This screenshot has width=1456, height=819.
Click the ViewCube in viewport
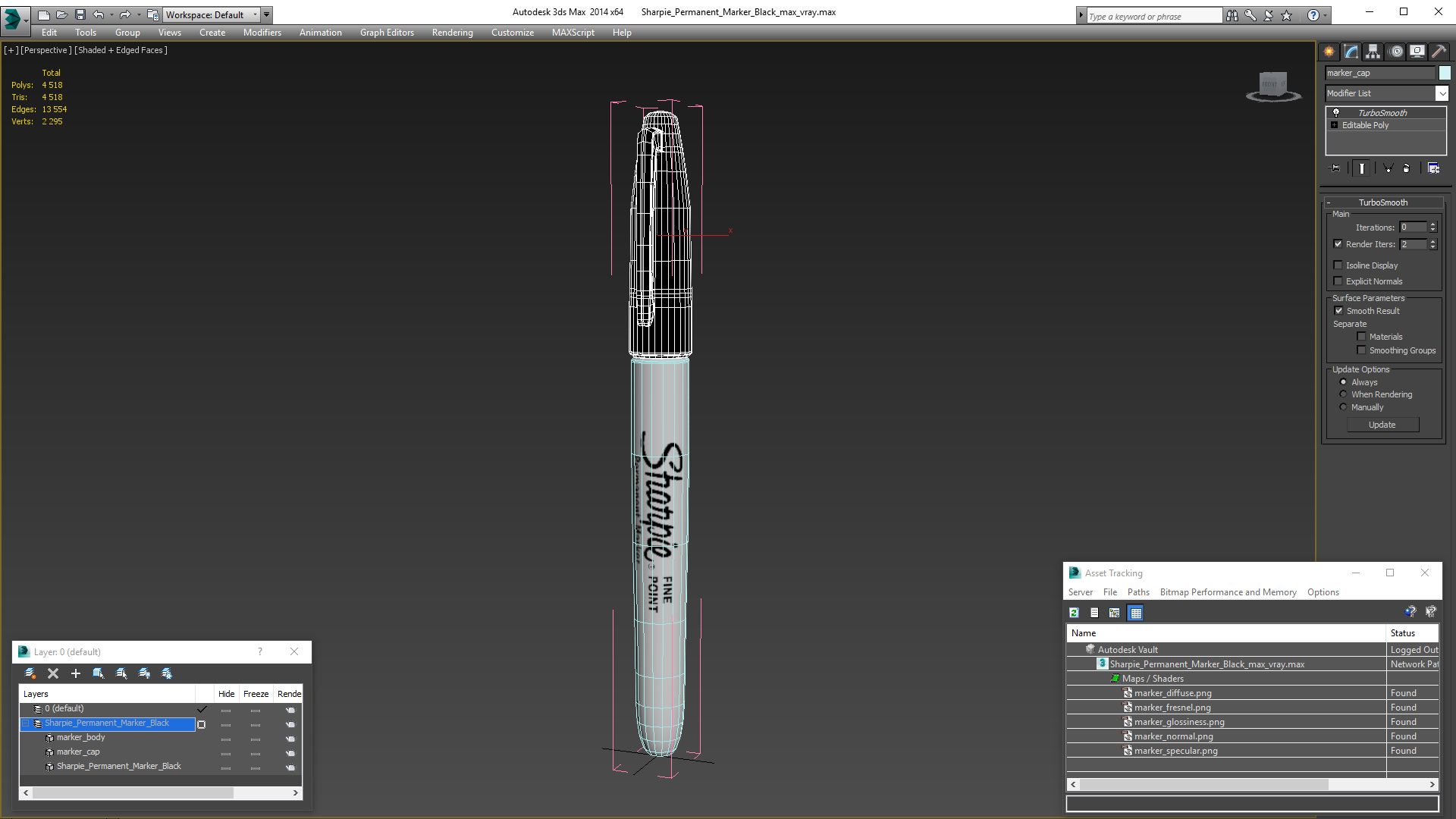pos(1273,86)
